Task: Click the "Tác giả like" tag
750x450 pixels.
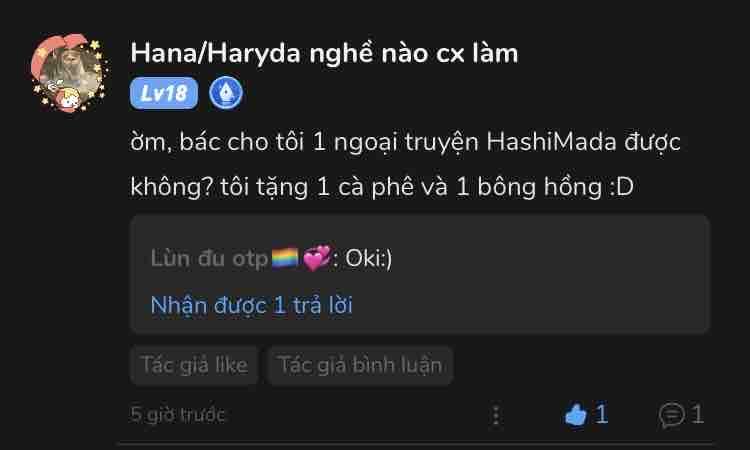Action: click(x=194, y=365)
